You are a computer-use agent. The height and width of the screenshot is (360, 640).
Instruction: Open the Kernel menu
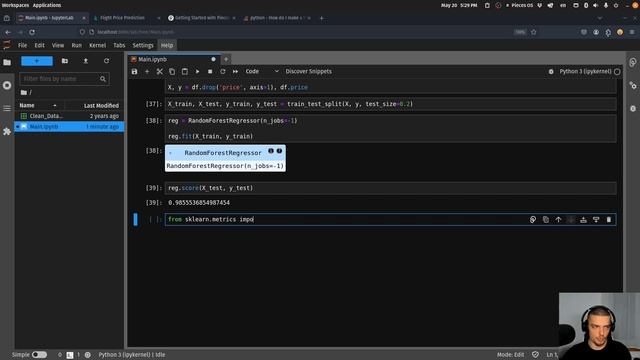[x=98, y=45]
